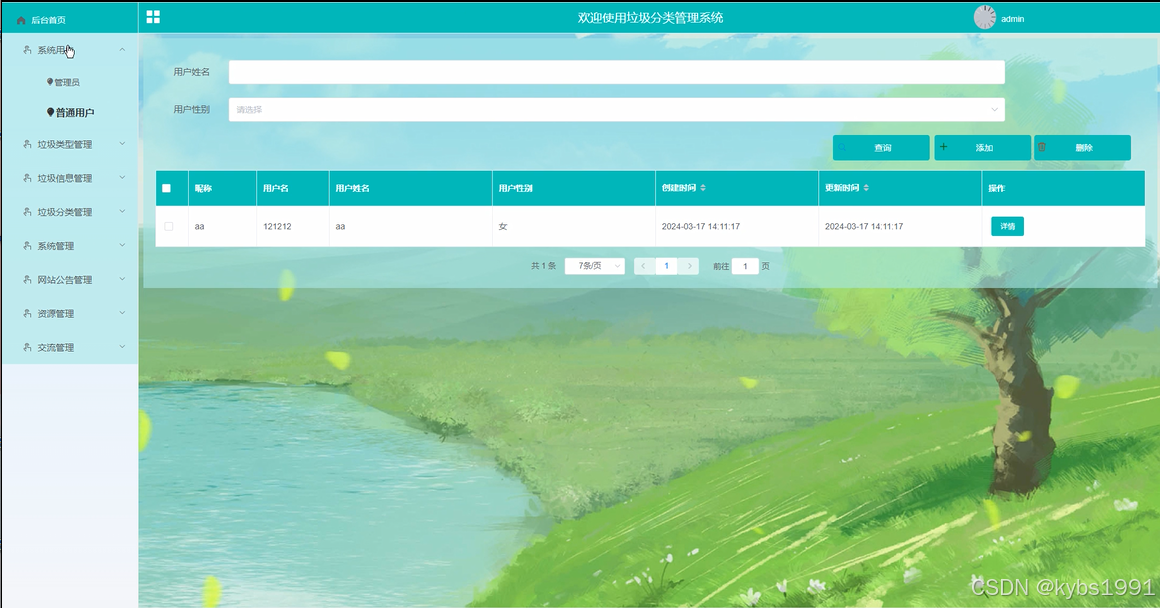Click the pin icon beside 普通用户
Screen dimensions: 1160x608
pos(50,112)
